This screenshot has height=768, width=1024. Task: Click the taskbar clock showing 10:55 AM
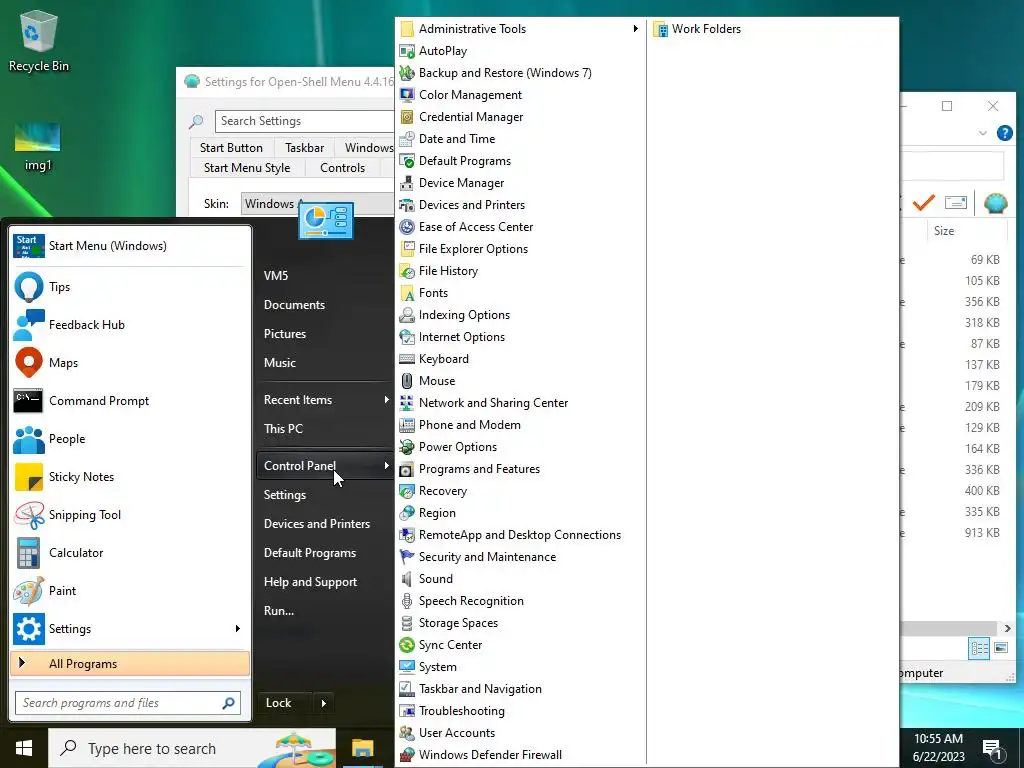(938, 748)
